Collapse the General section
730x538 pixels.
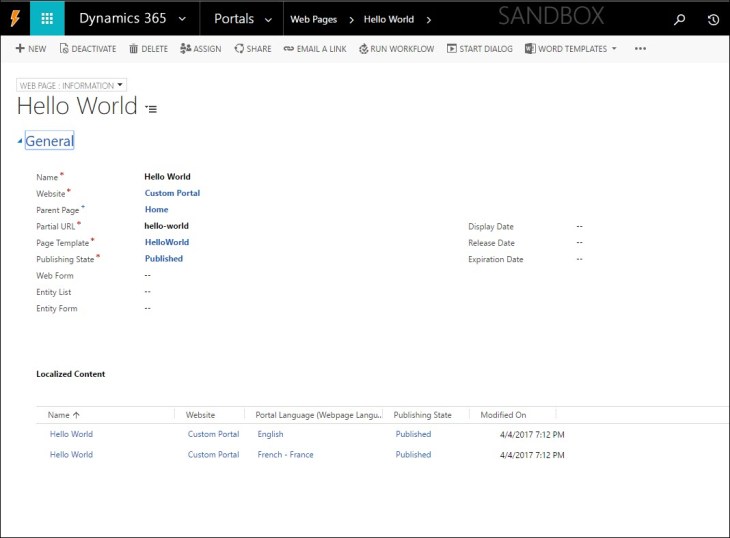(x=21, y=142)
